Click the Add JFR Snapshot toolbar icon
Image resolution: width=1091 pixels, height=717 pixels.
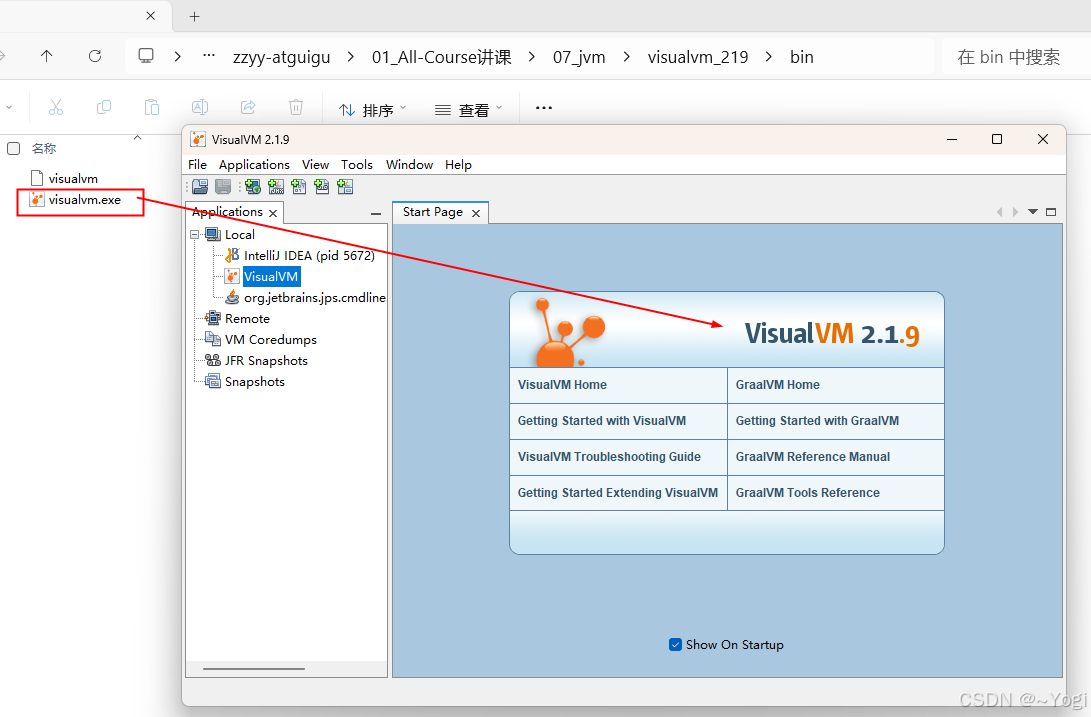(x=321, y=187)
